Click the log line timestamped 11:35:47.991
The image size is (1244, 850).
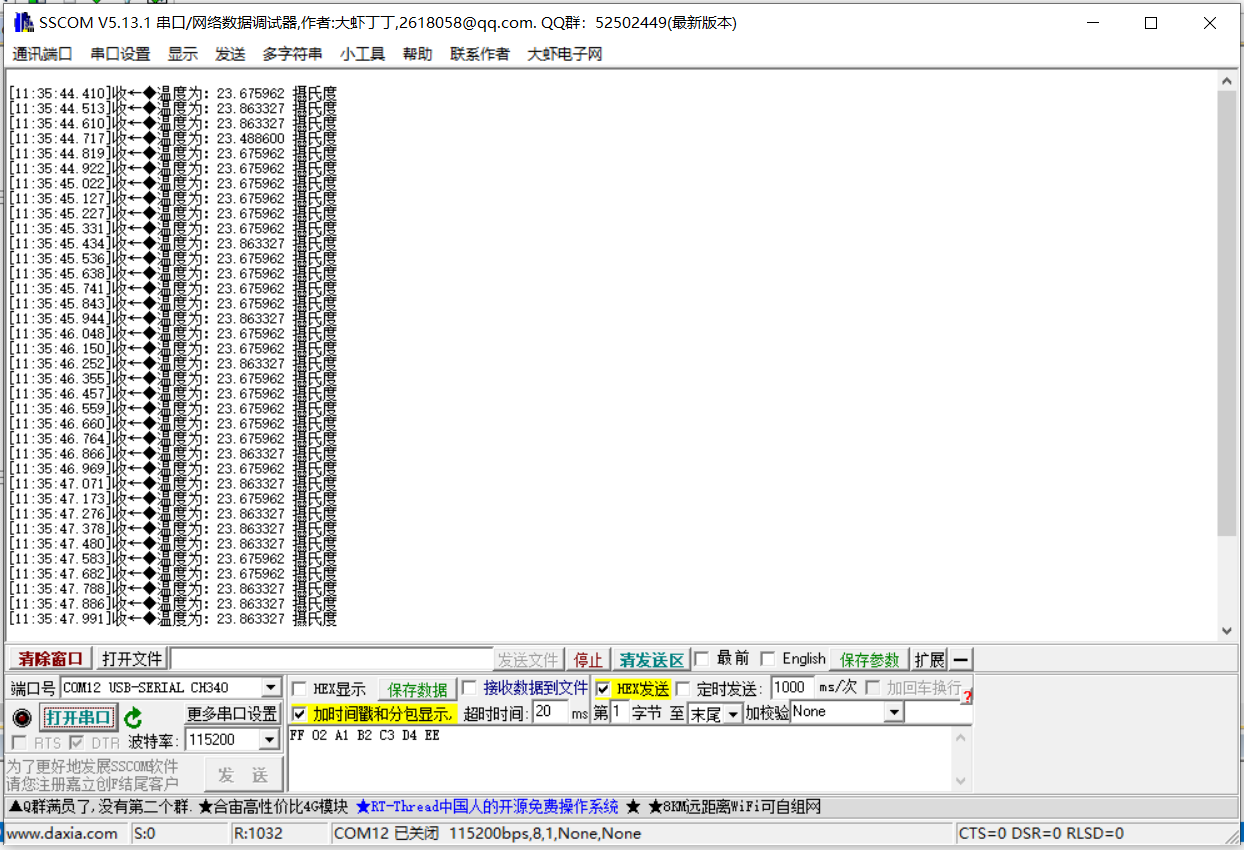point(173,619)
